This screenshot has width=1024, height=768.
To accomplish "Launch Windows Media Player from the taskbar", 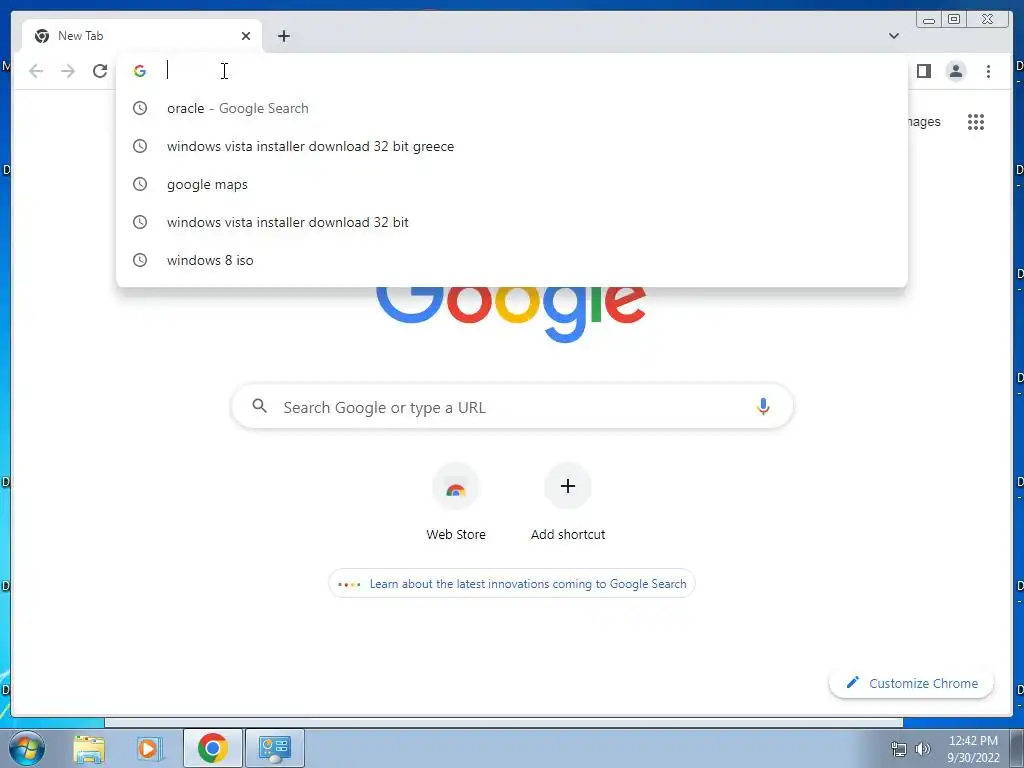I will (149, 748).
